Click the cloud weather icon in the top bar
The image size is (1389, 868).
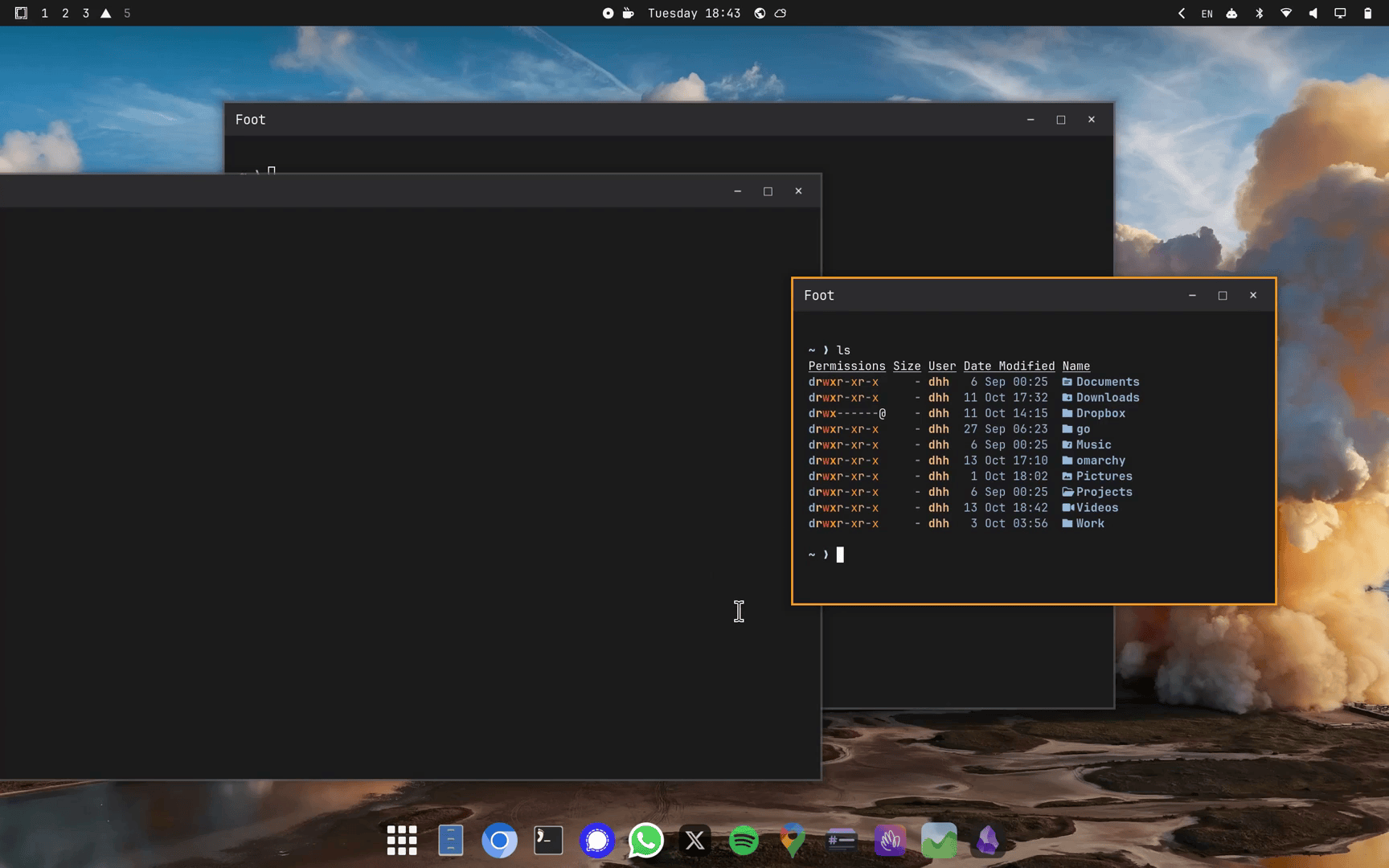tap(781, 13)
